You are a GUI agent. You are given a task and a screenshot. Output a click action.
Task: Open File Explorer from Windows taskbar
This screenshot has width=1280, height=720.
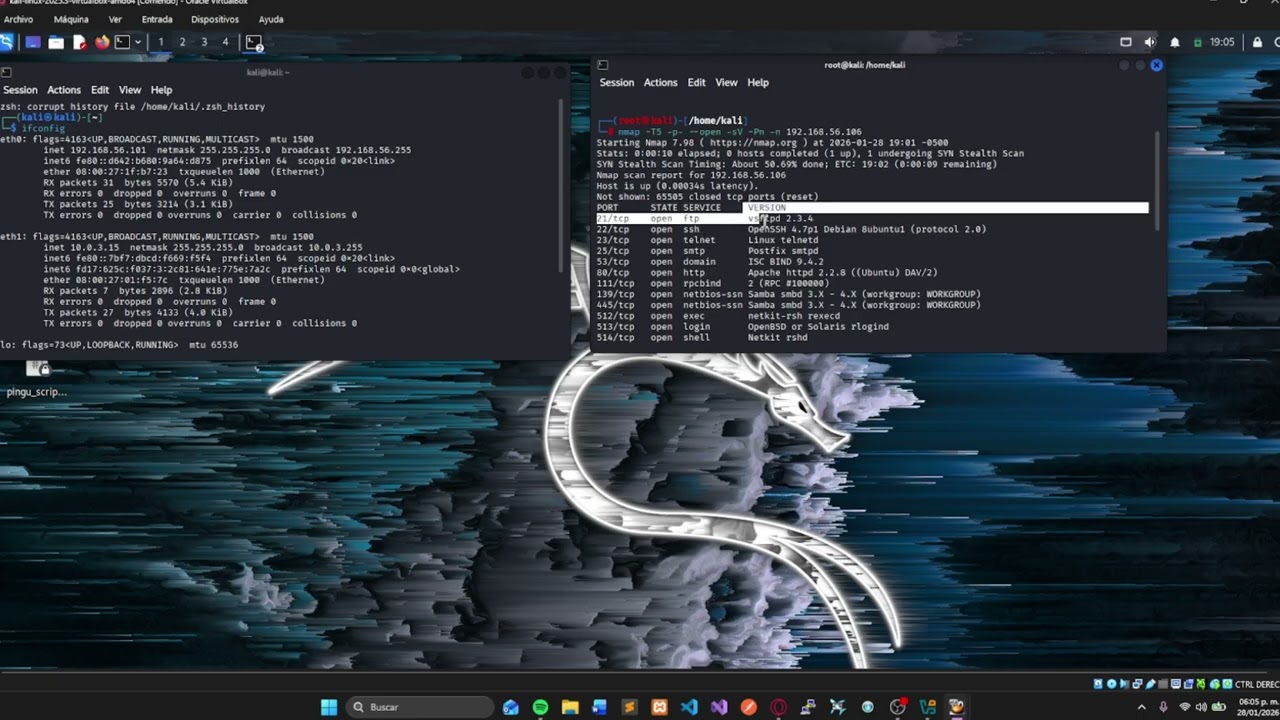click(x=570, y=707)
